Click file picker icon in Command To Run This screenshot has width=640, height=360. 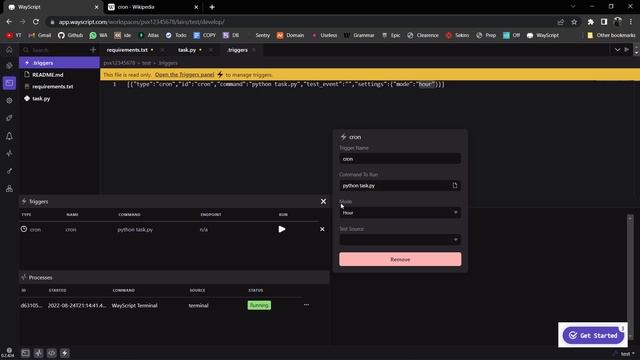tap(455, 185)
